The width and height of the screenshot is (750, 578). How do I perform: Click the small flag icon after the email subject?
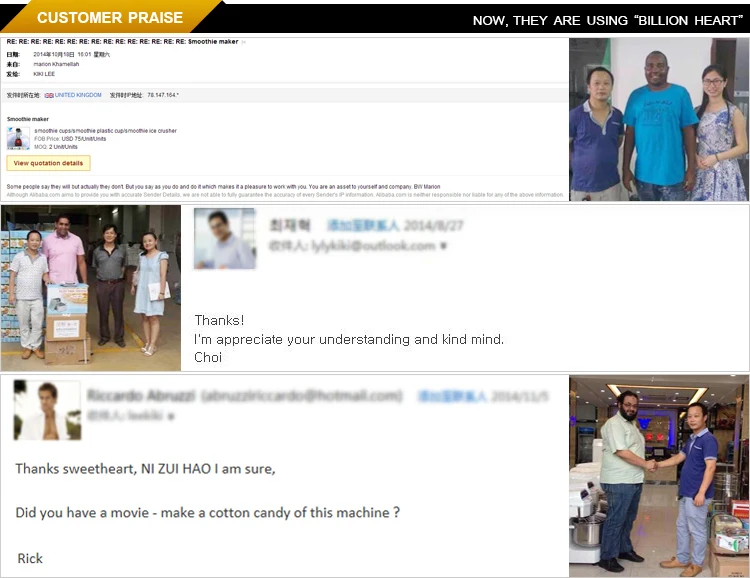pyautogui.click(x=244, y=42)
